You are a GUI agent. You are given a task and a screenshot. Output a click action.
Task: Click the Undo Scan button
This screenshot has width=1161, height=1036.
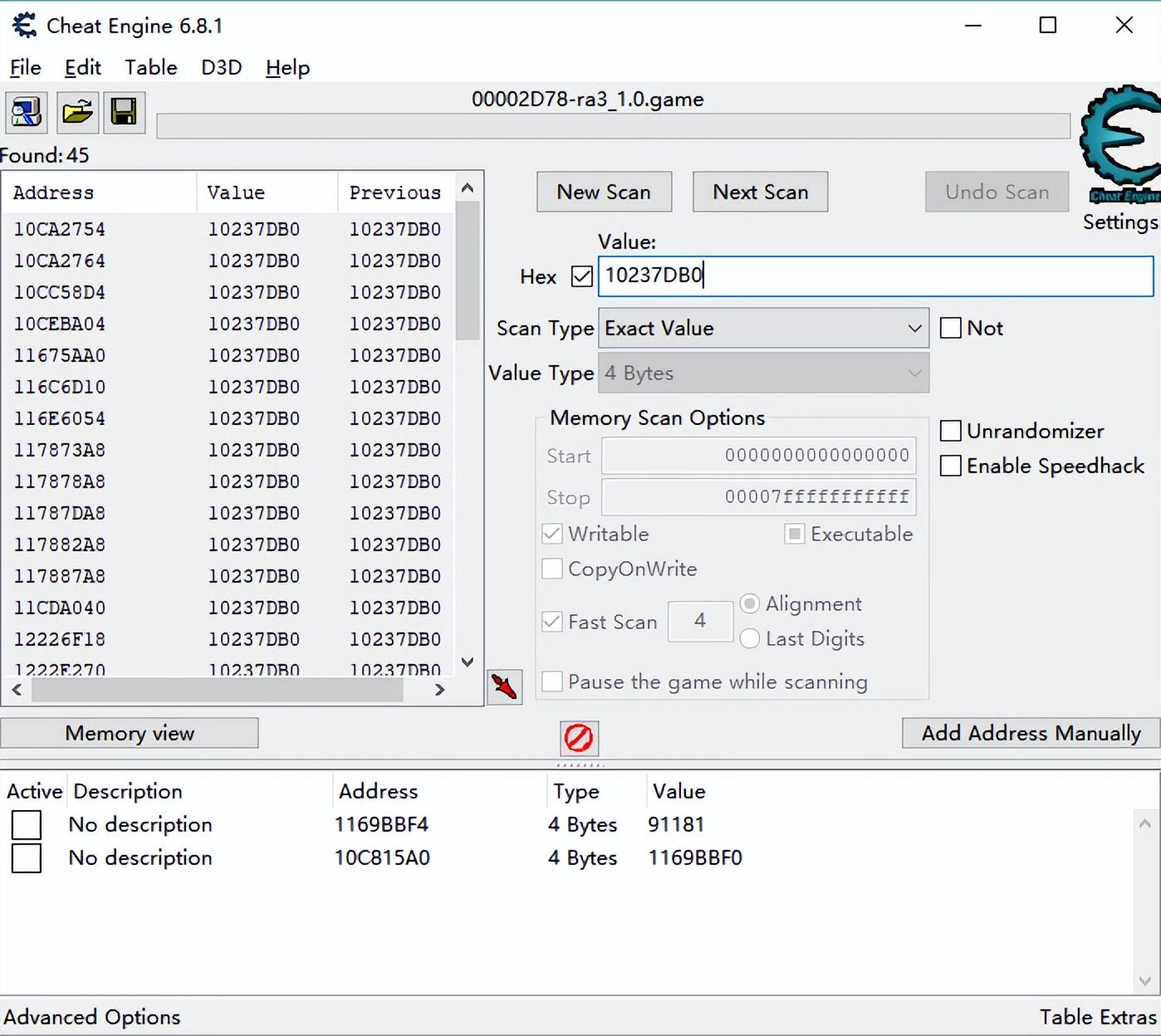[997, 192]
